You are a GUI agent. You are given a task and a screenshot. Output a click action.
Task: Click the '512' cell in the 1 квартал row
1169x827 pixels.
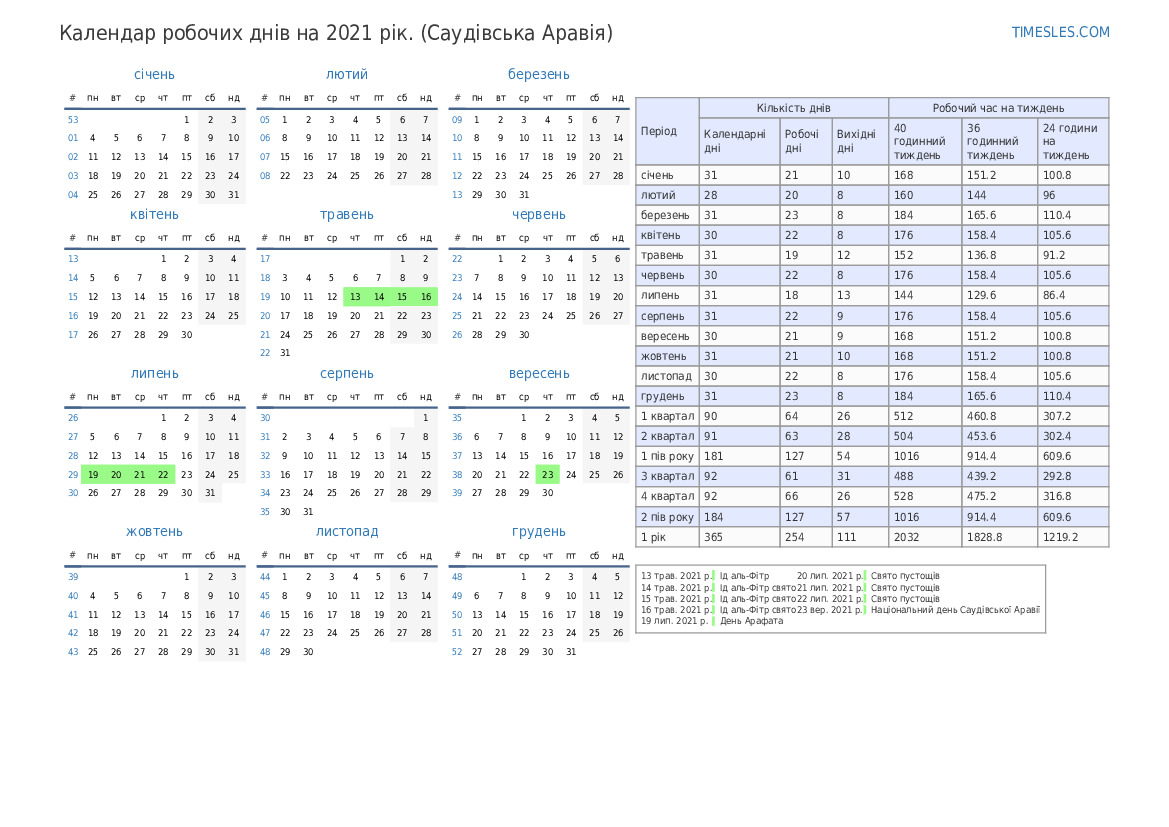click(924, 416)
